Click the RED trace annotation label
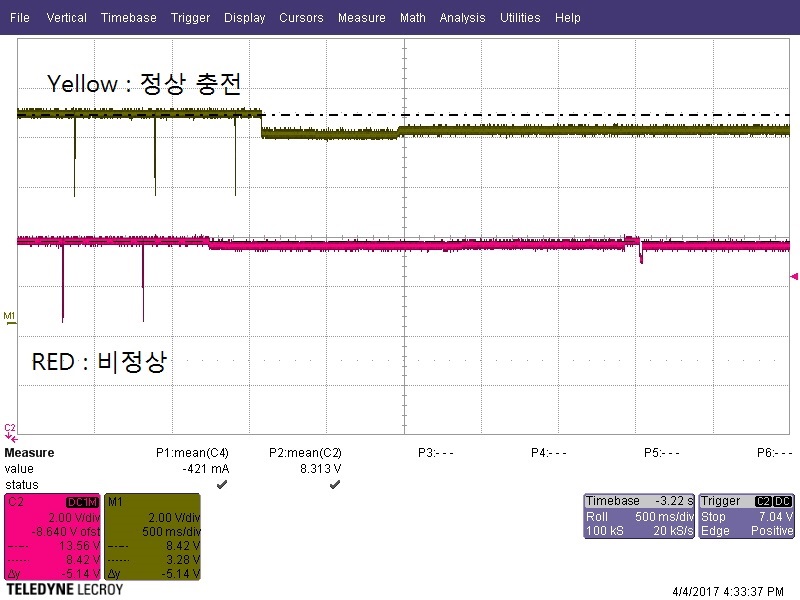Image resolution: width=800 pixels, height=600 pixels. [x=99, y=361]
